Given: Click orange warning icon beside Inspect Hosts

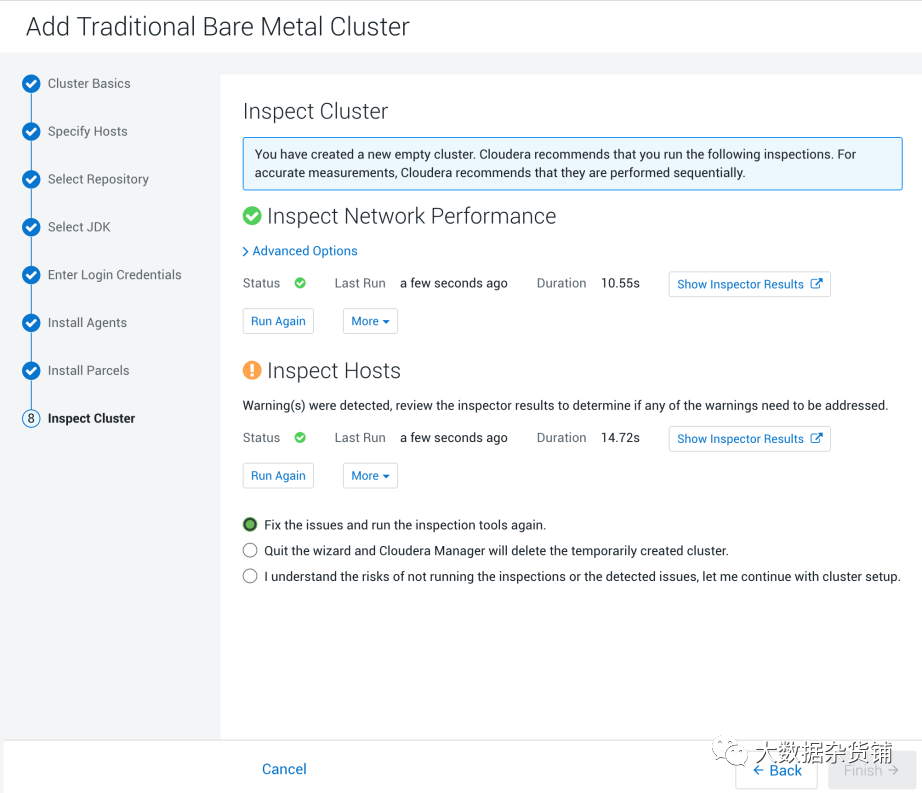Looking at the screenshot, I should point(252,370).
